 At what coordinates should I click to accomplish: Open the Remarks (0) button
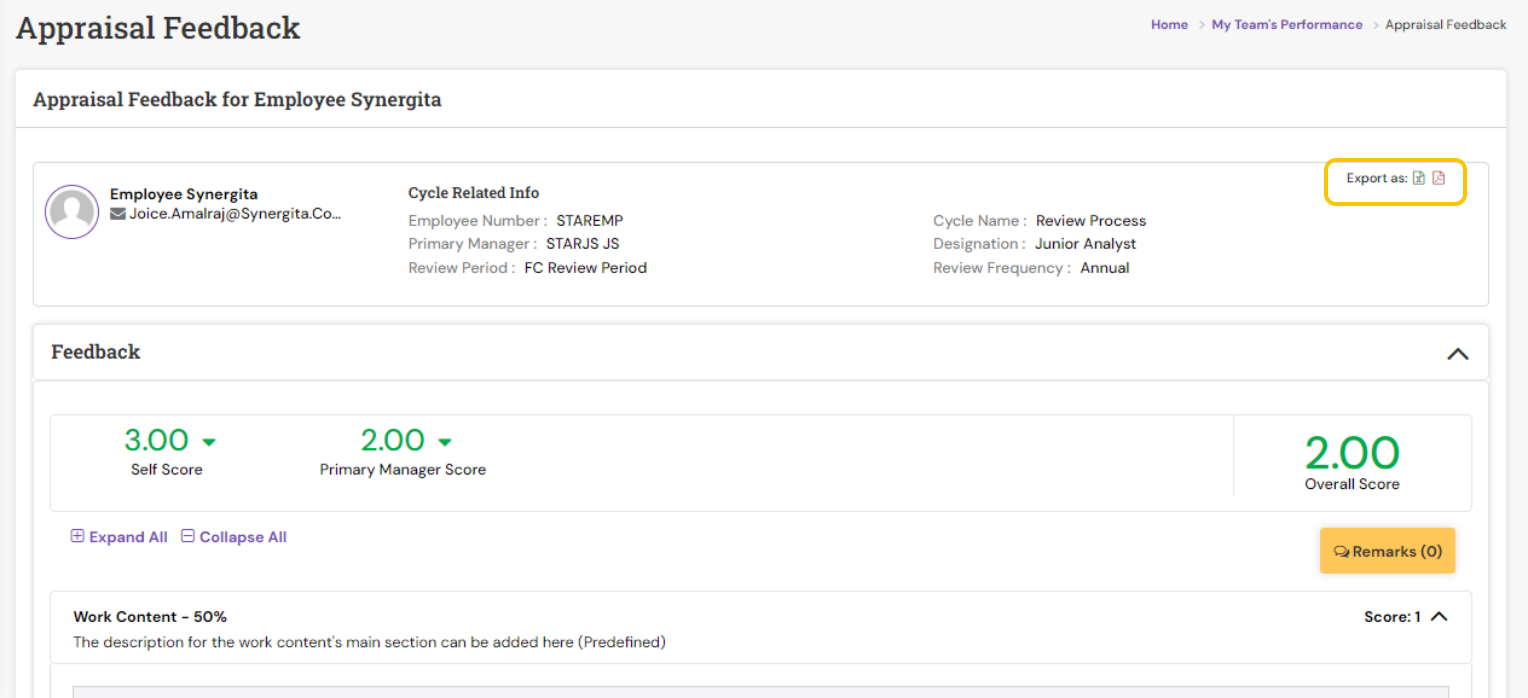click(1388, 551)
